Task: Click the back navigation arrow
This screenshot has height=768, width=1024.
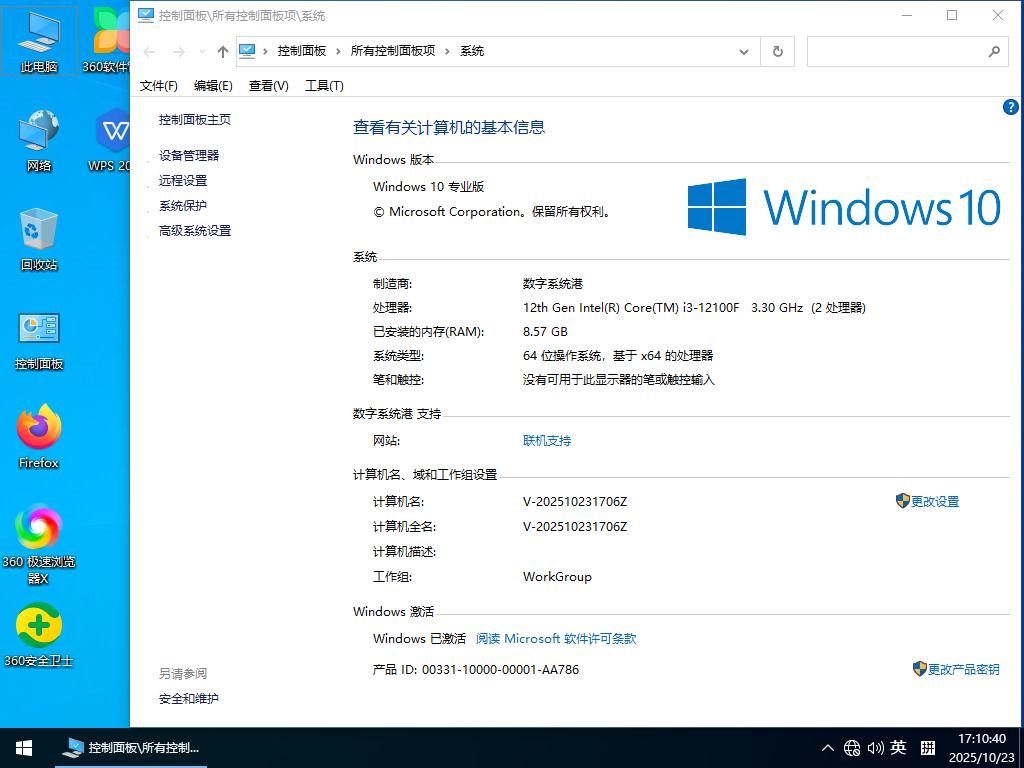Action: pyautogui.click(x=149, y=51)
